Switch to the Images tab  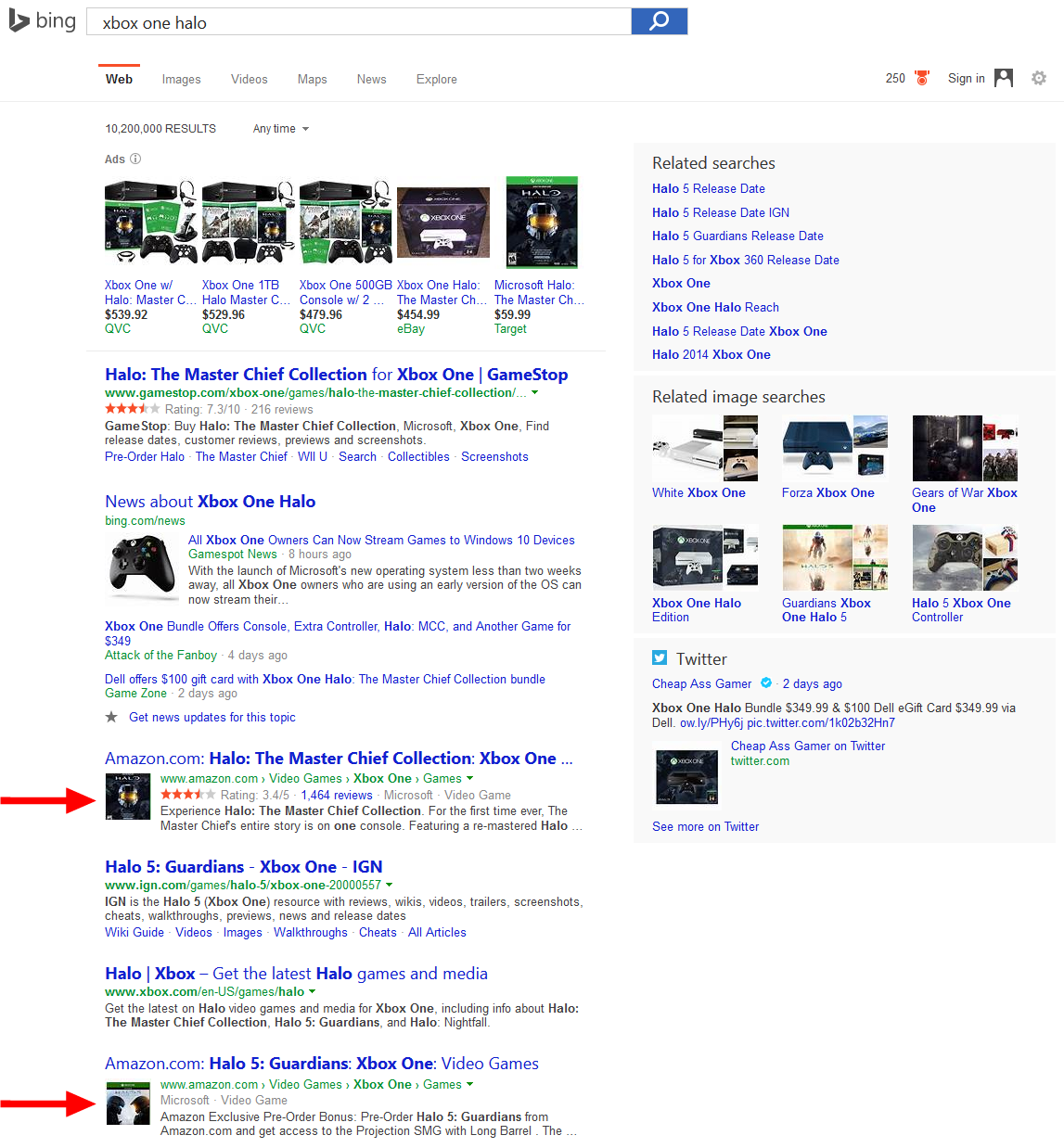click(181, 80)
